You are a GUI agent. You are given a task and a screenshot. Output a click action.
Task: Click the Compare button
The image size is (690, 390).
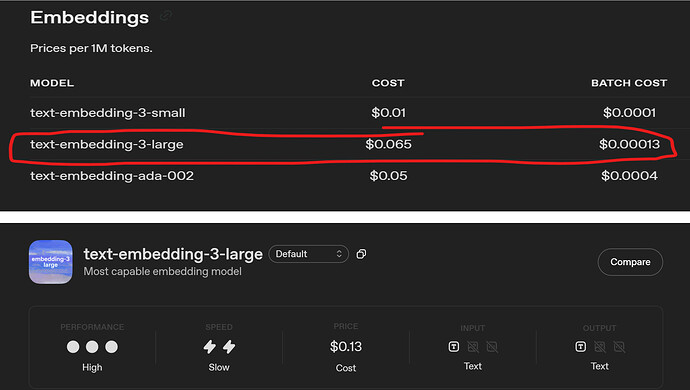tap(630, 262)
